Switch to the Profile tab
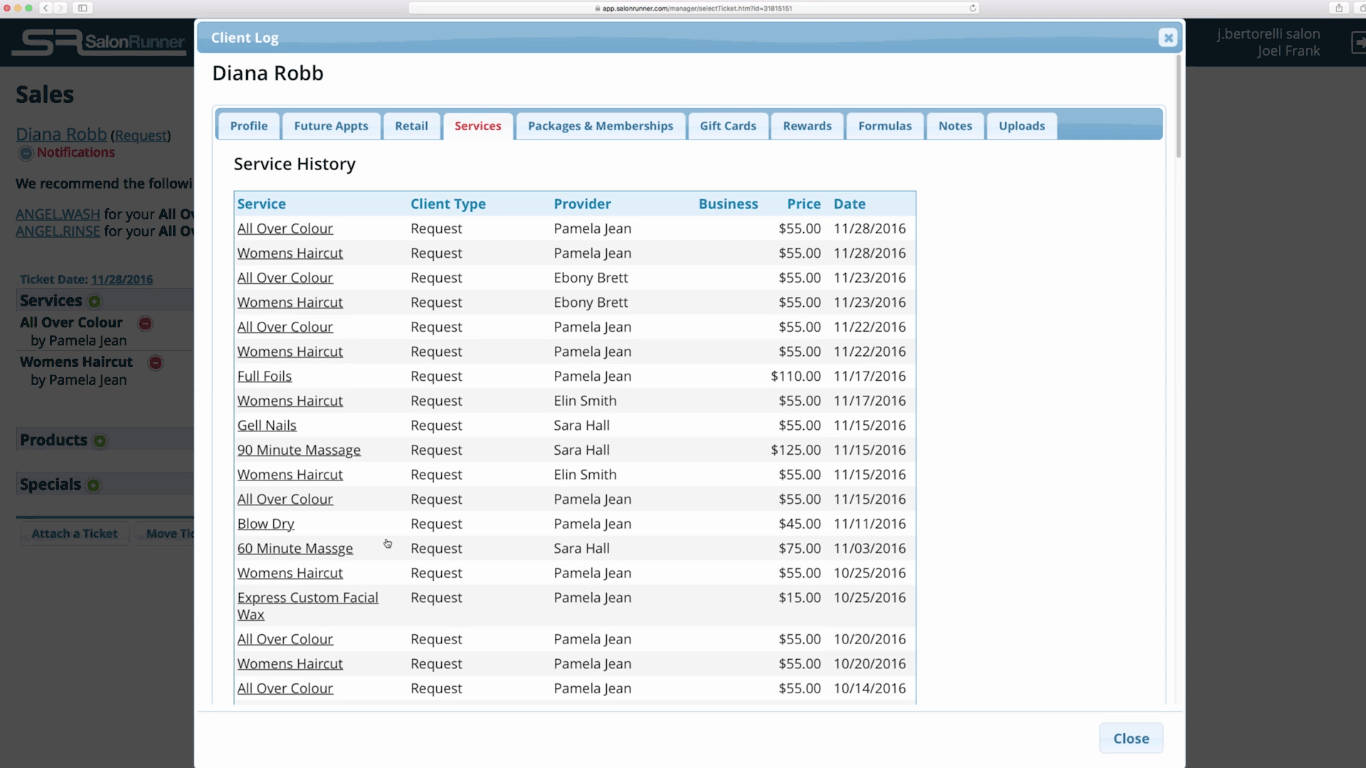 coord(248,125)
